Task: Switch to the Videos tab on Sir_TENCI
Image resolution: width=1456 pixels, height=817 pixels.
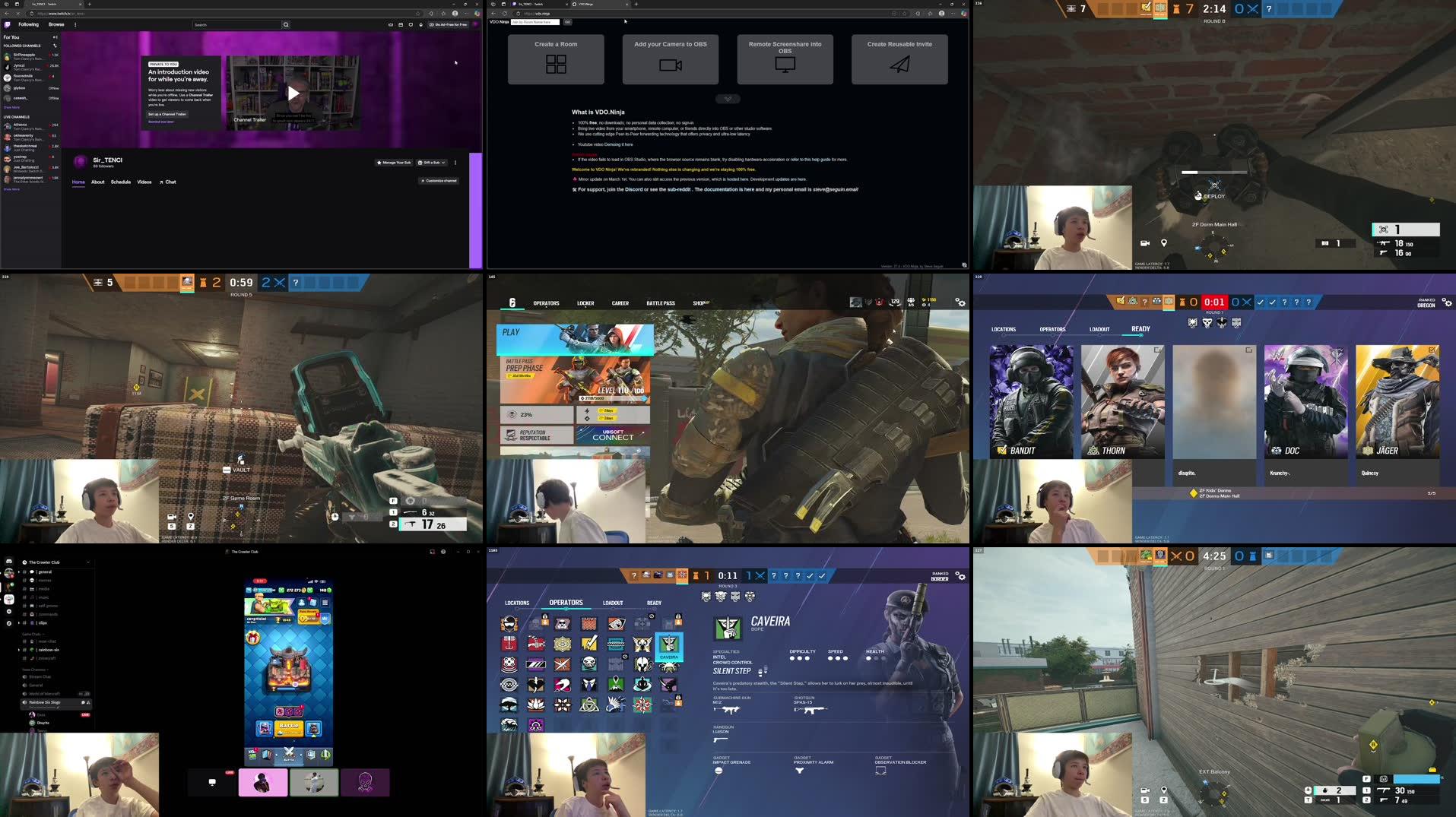Action: pyautogui.click(x=144, y=182)
